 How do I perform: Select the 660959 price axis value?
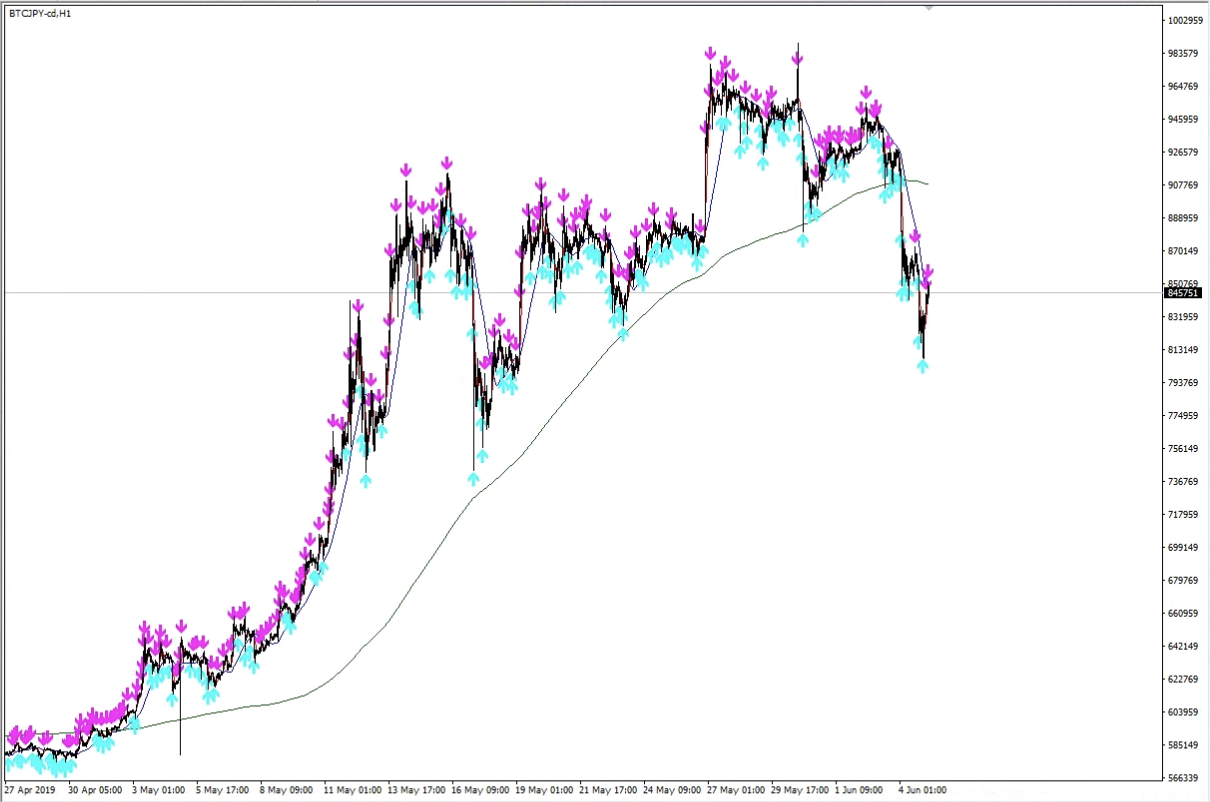coord(1184,615)
